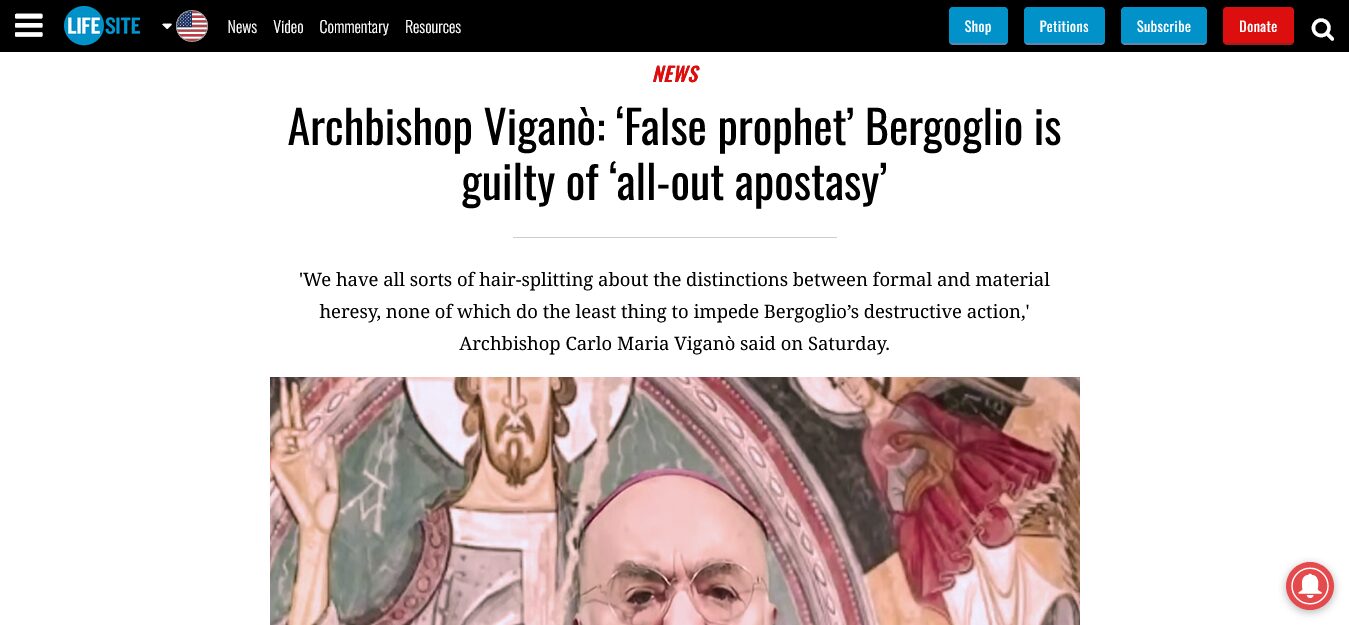Viewport: 1349px width, 625px height.
Task: Click the Shop button
Action: click(x=978, y=26)
